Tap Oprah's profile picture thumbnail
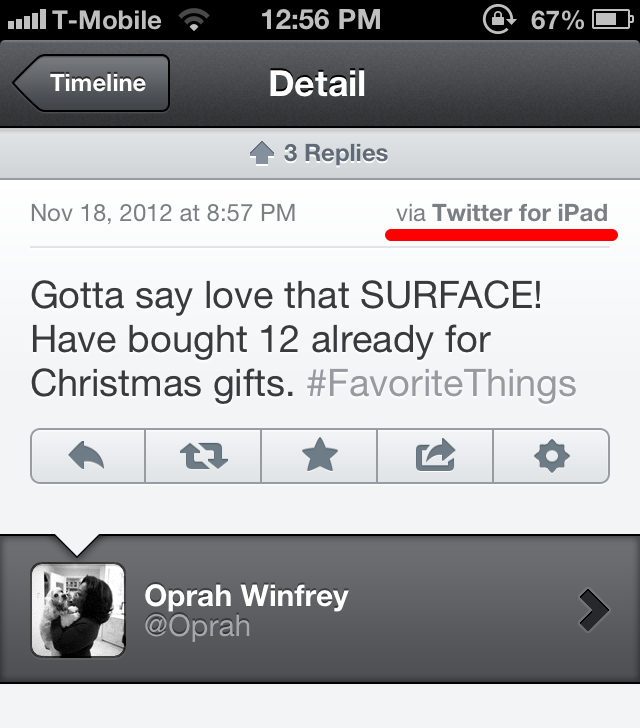 (78, 610)
